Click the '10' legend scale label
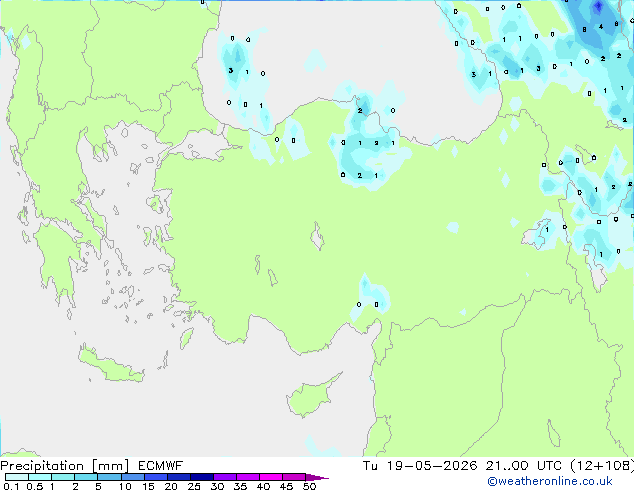Viewport: 634px width, 490px height. 125,486
